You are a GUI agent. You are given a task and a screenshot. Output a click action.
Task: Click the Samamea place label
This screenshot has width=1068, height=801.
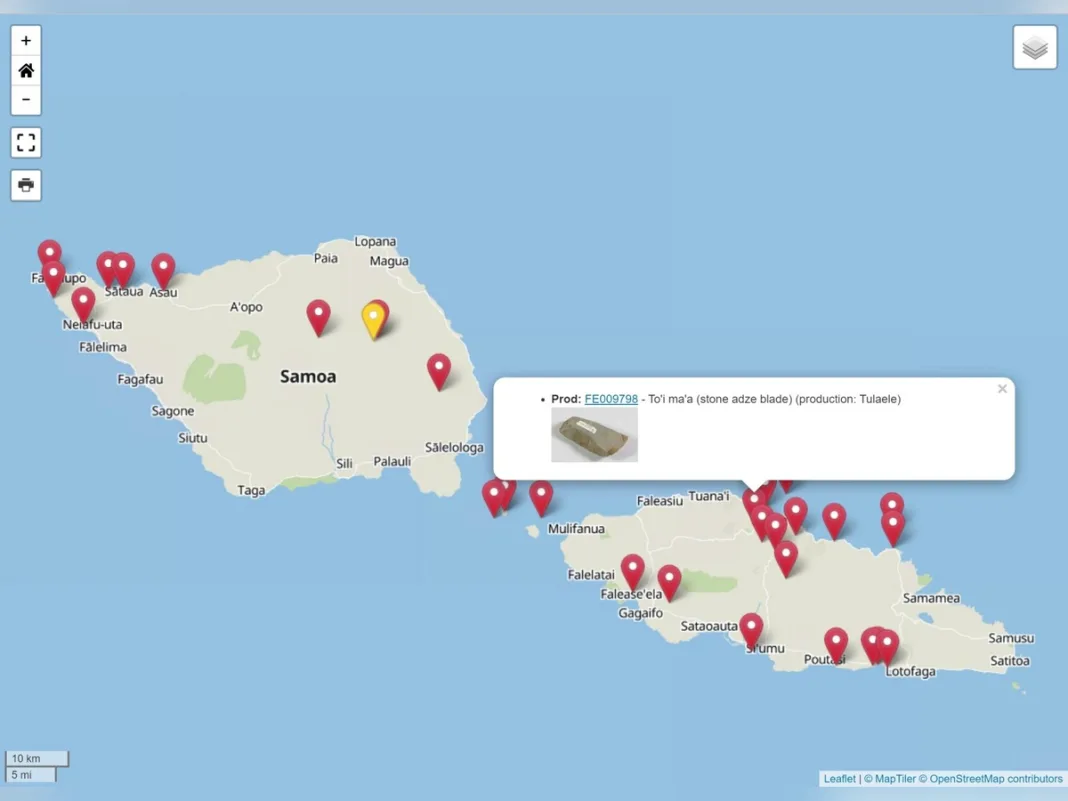(x=931, y=598)
